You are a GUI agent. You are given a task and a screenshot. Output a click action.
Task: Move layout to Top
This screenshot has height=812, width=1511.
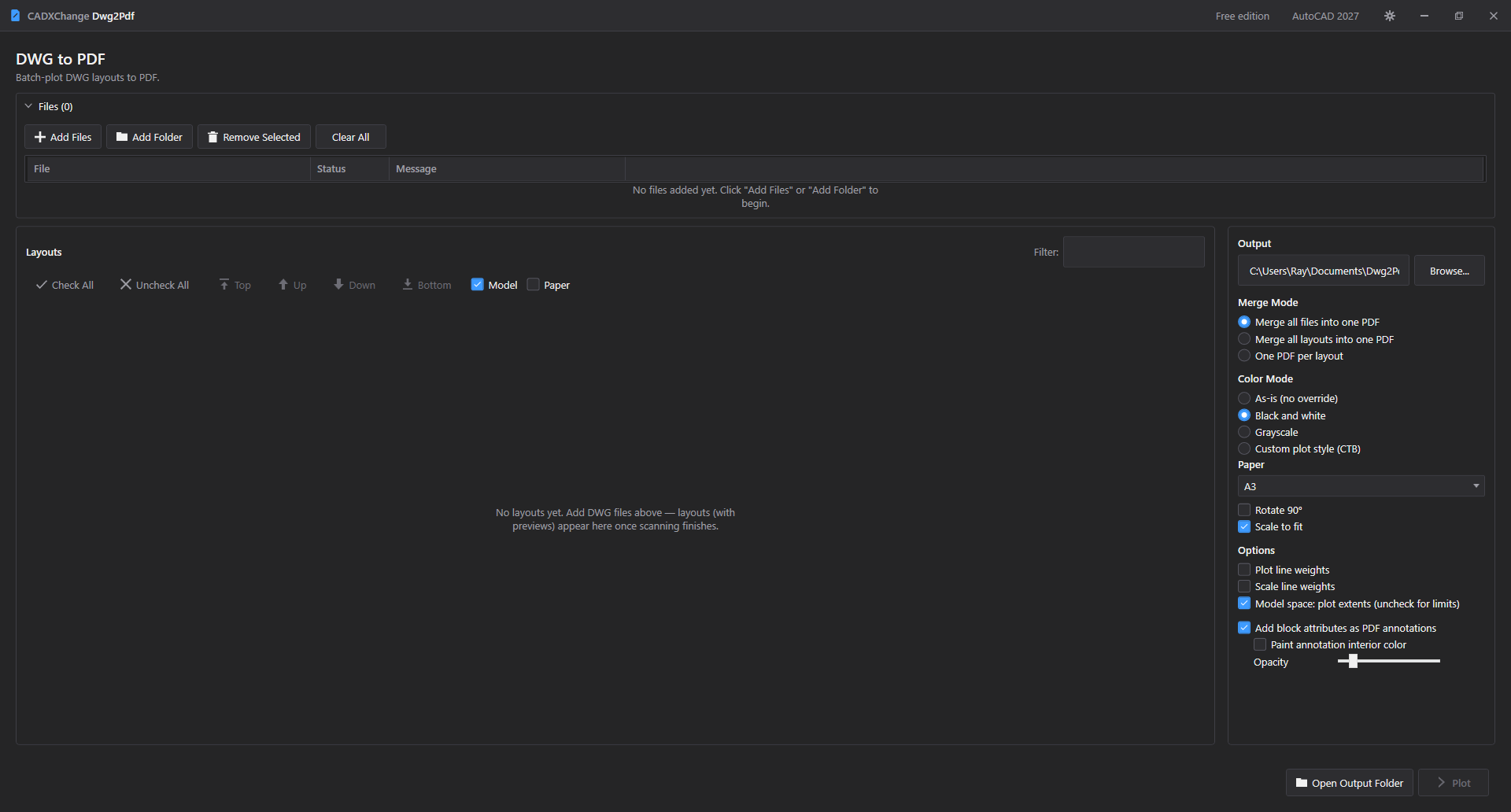click(235, 285)
